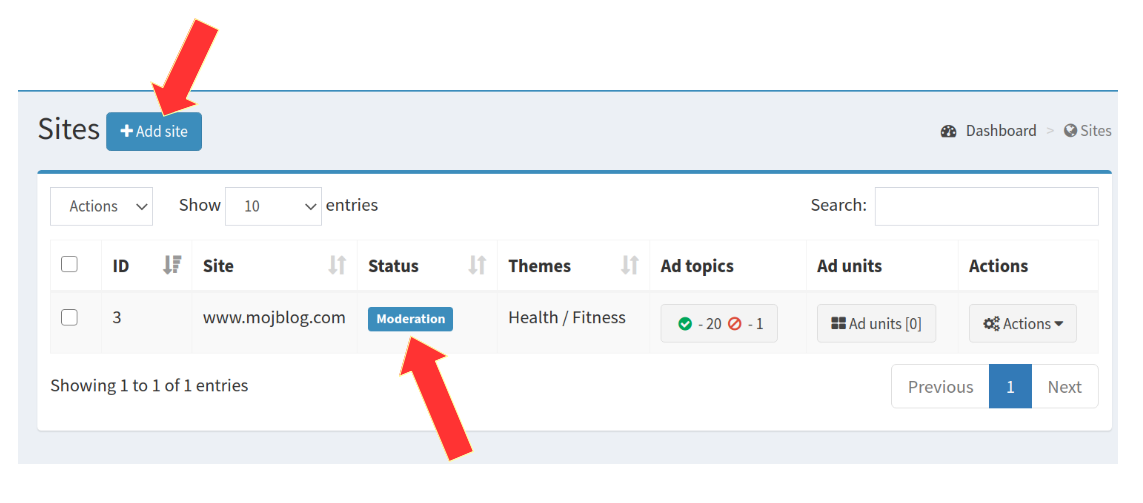The height and width of the screenshot is (503, 1143).
Task: Sort by Status column arrows
Action: pyautogui.click(x=477, y=265)
